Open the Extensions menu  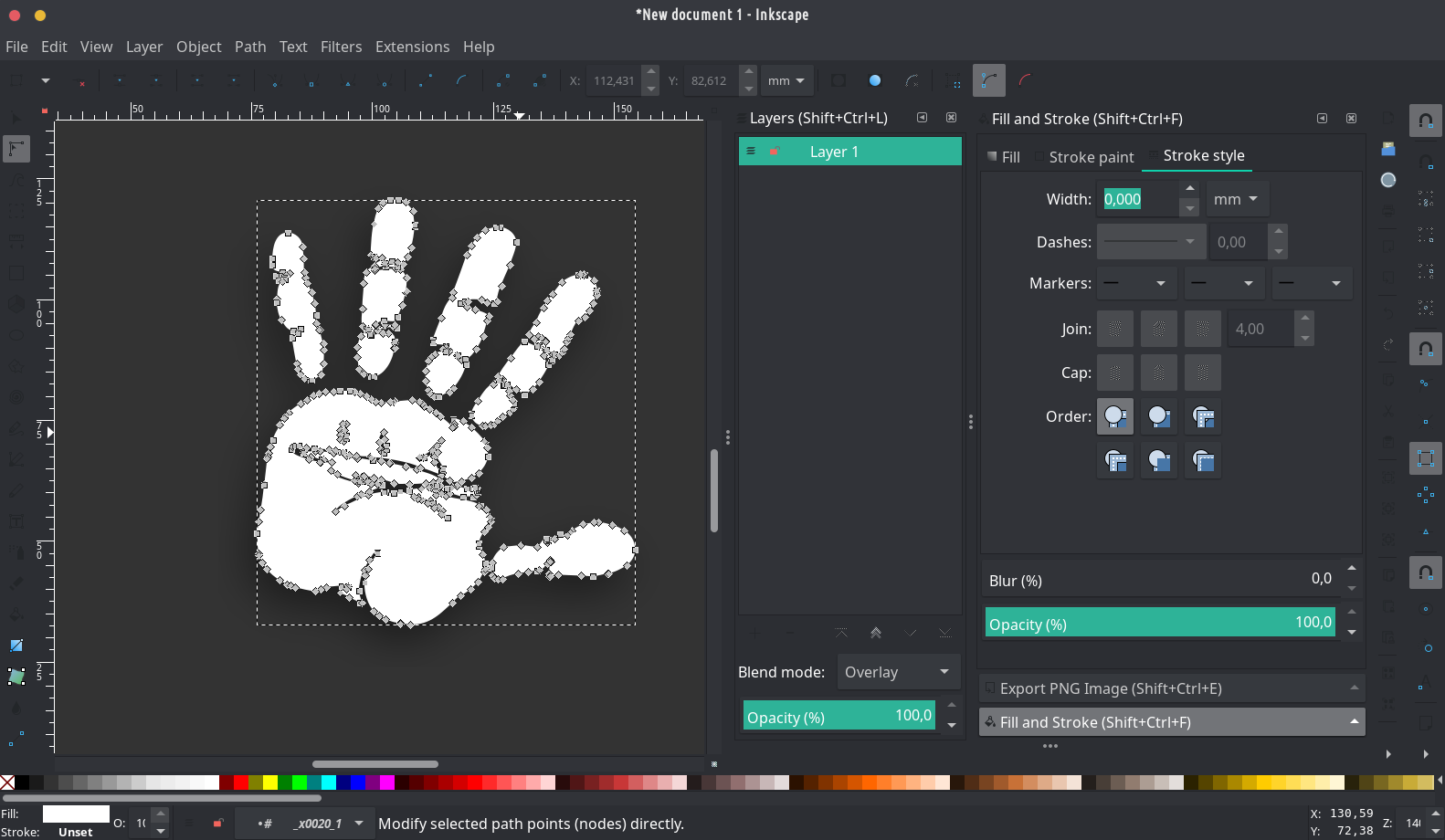pyautogui.click(x=412, y=47)
